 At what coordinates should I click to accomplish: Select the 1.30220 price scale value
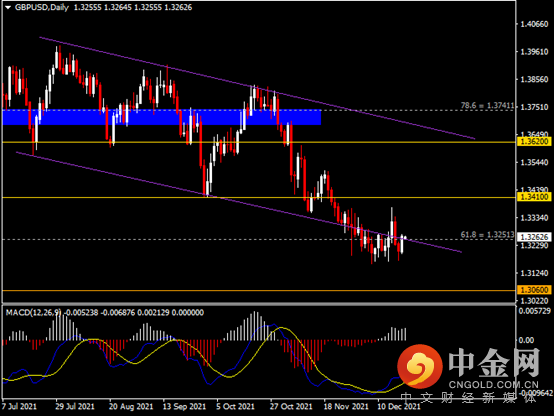click(535, 300)
